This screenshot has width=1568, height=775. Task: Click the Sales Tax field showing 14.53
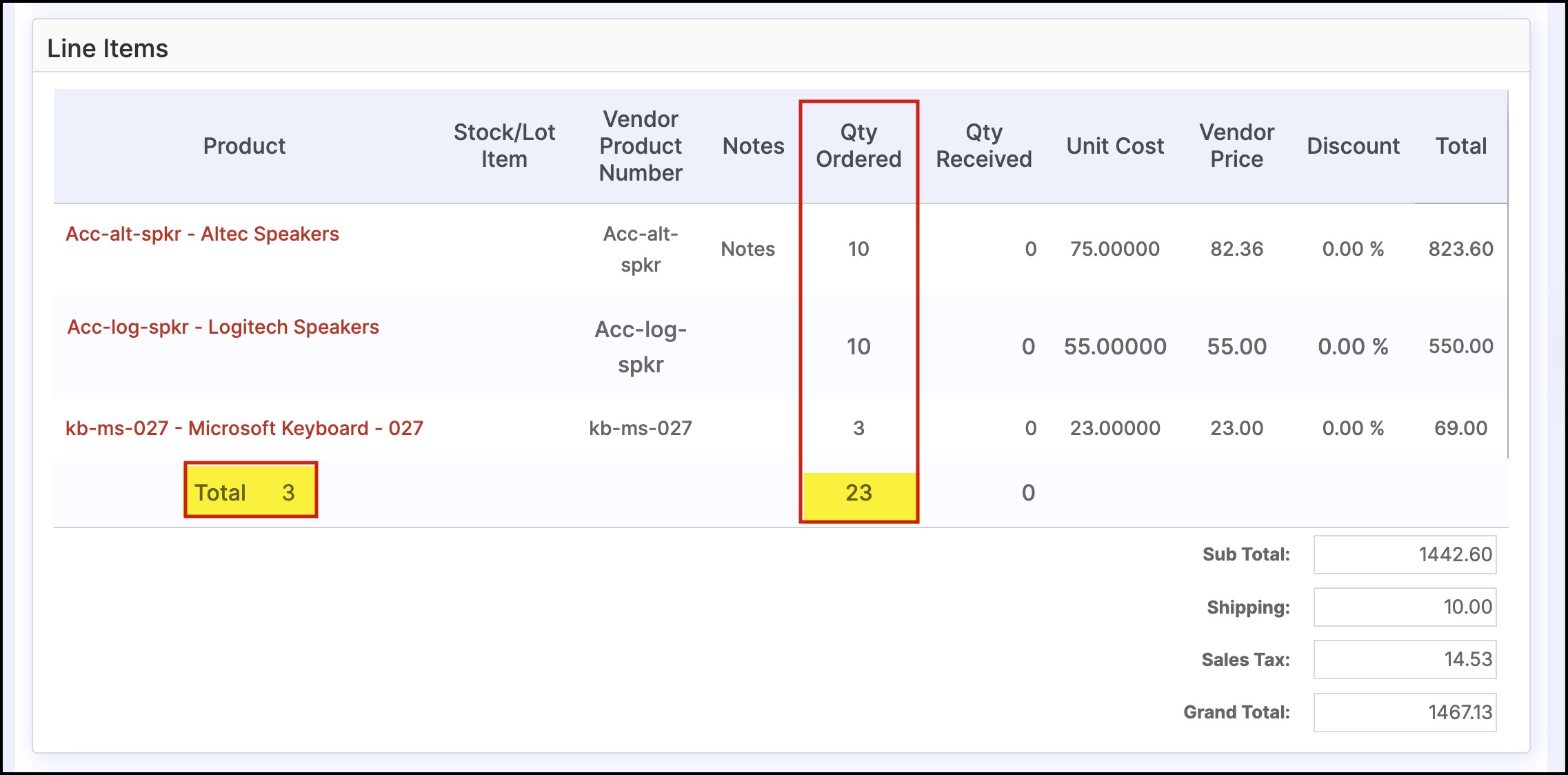(x=1405, y=659)
